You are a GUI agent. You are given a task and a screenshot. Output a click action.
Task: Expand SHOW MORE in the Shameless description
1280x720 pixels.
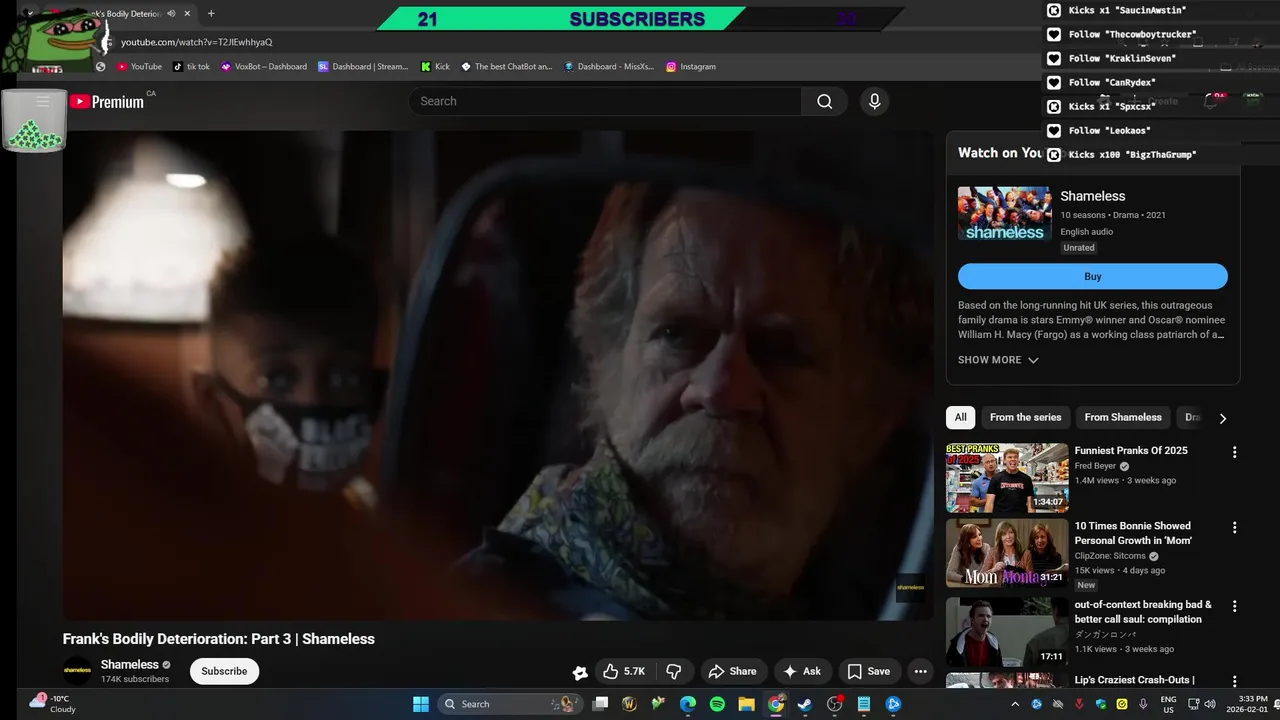998,360
